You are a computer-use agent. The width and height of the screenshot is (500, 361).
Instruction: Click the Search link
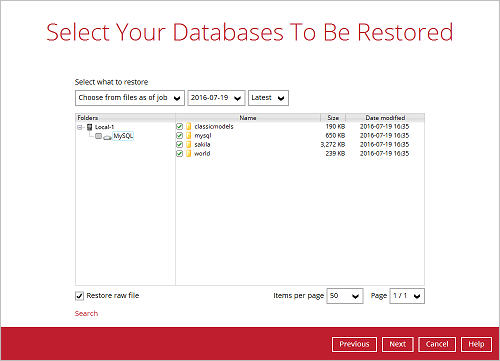(x=86, y=313)
